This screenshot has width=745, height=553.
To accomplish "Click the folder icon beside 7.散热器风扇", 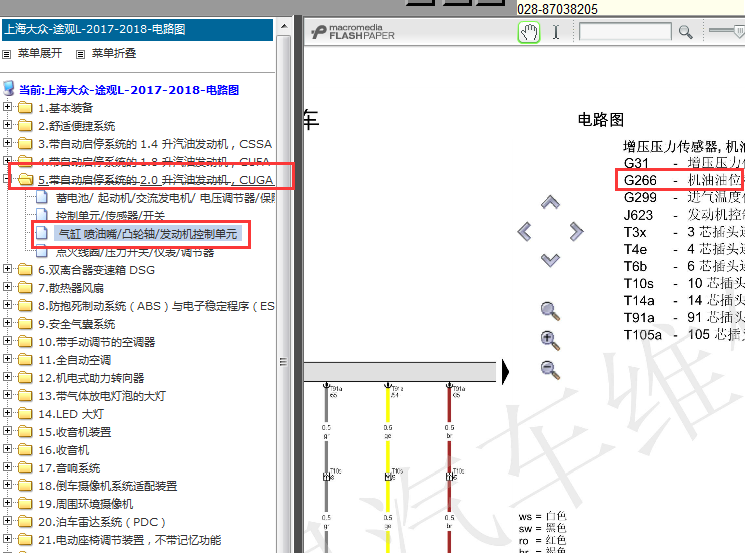I will [x=25, y=287].
